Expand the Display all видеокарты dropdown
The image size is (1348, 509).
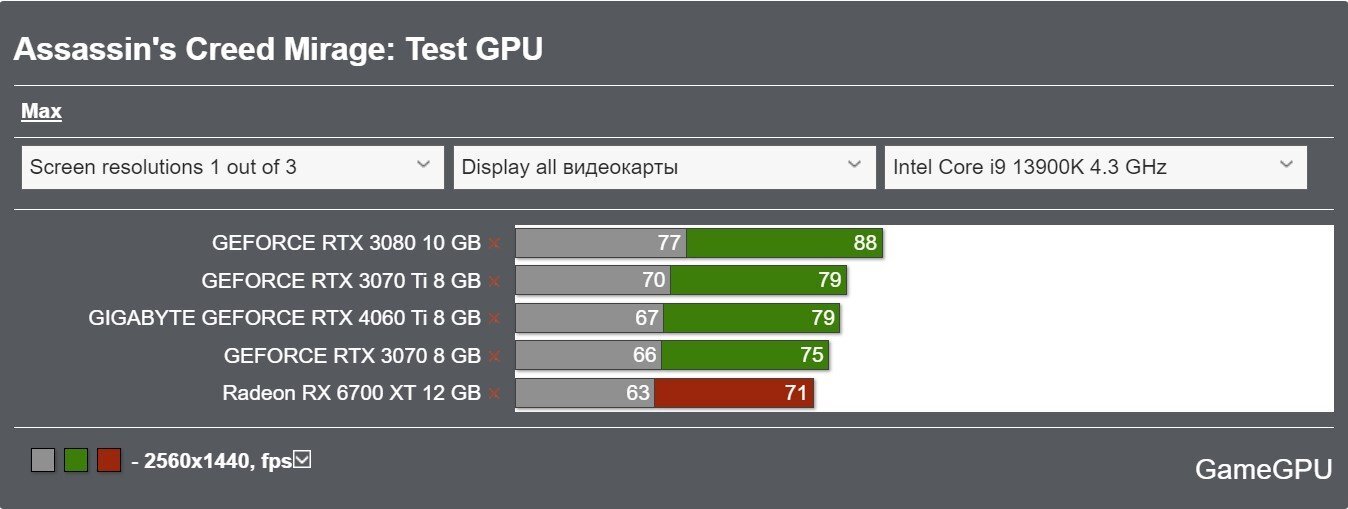664,167
